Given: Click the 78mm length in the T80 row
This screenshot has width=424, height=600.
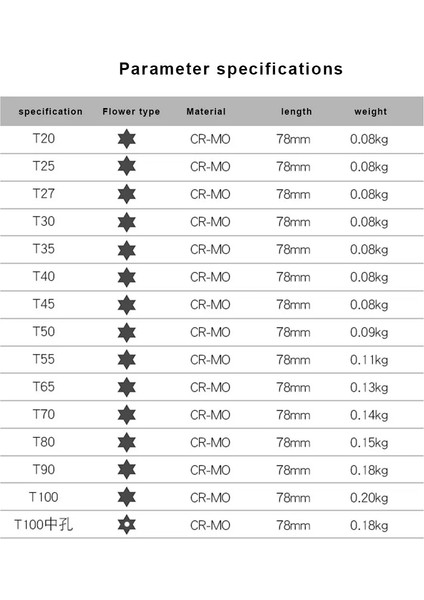Looking at the screenshot, I should [x=293, y=443].
